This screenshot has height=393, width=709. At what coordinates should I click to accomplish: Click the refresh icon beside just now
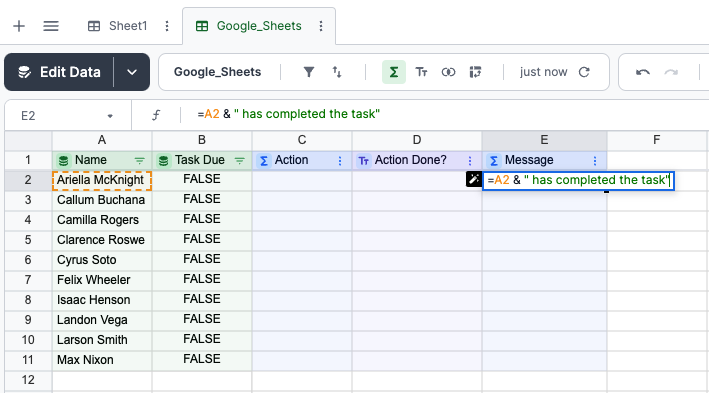click(584, 72)
